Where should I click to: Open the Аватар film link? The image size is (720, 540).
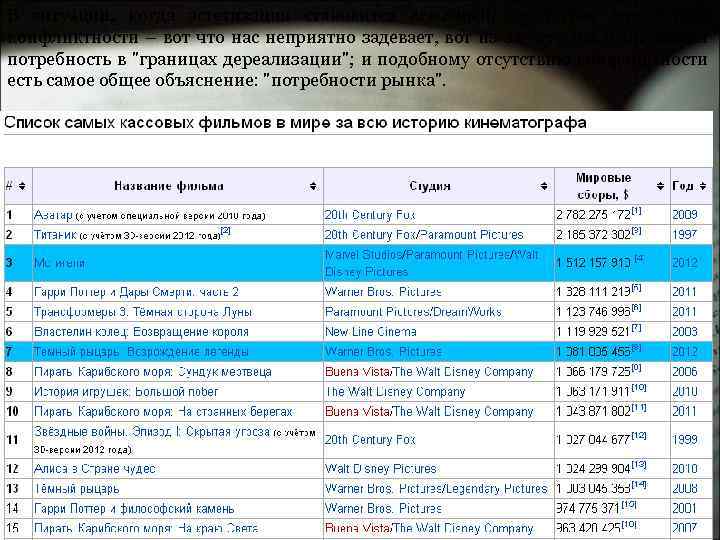(x=53, y=215)
